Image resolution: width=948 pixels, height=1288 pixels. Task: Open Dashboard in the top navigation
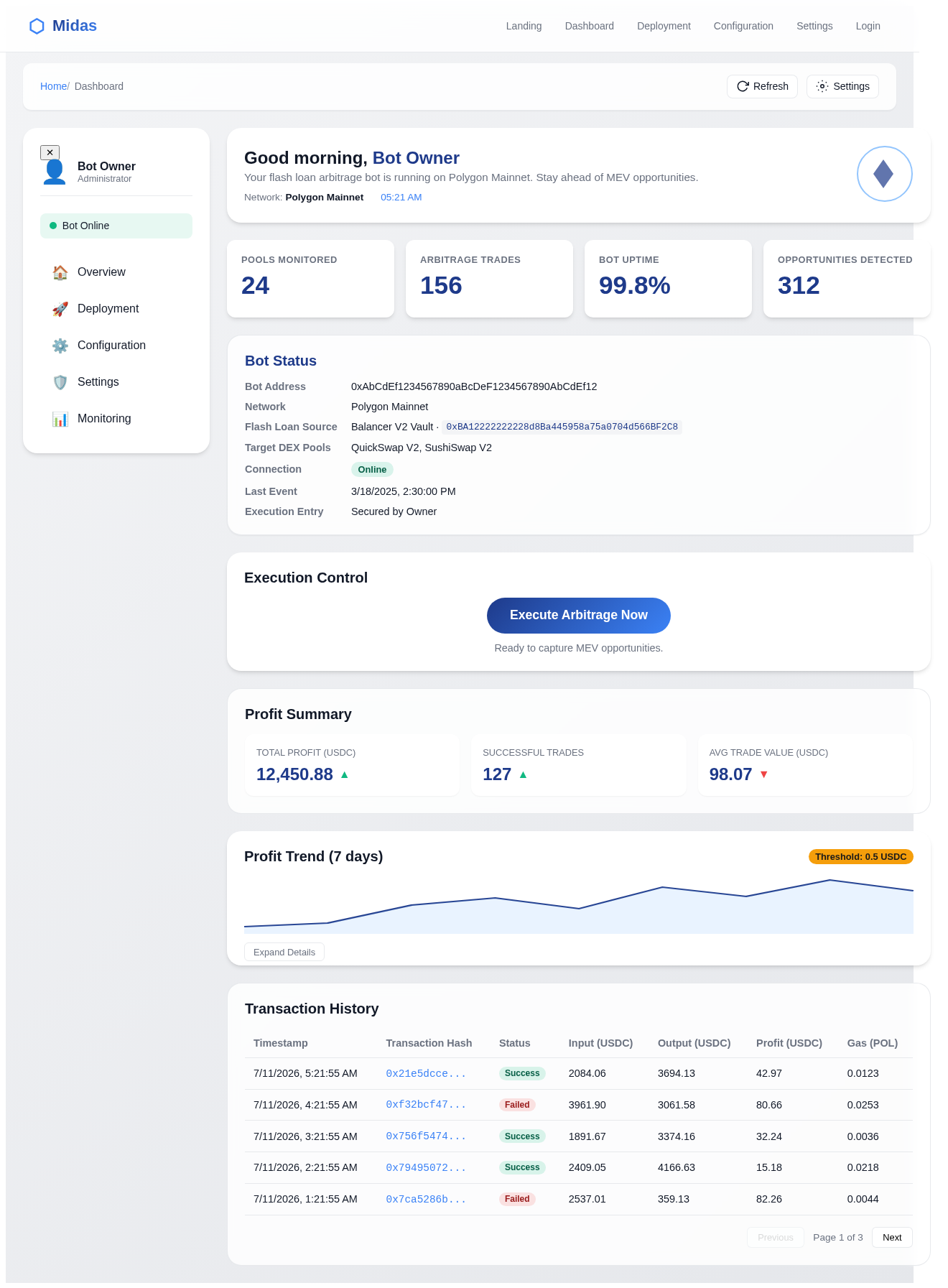point(590,26)
